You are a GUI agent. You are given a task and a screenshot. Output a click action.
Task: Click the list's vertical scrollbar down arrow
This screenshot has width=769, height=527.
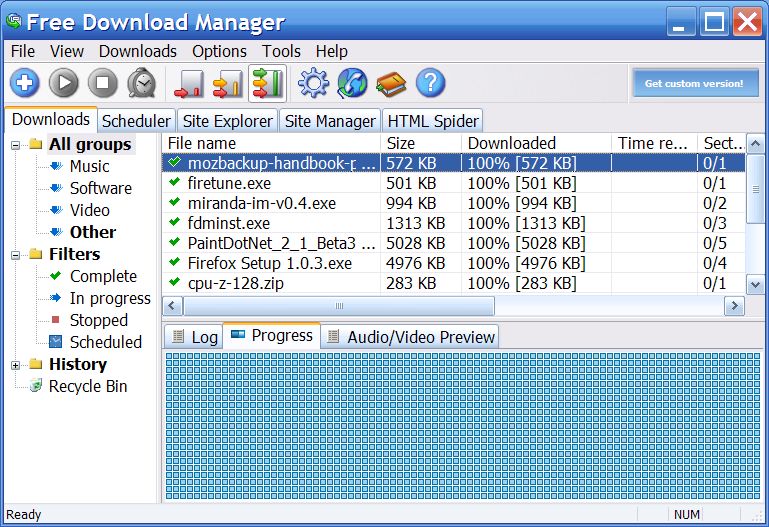(x=755, y=284)
